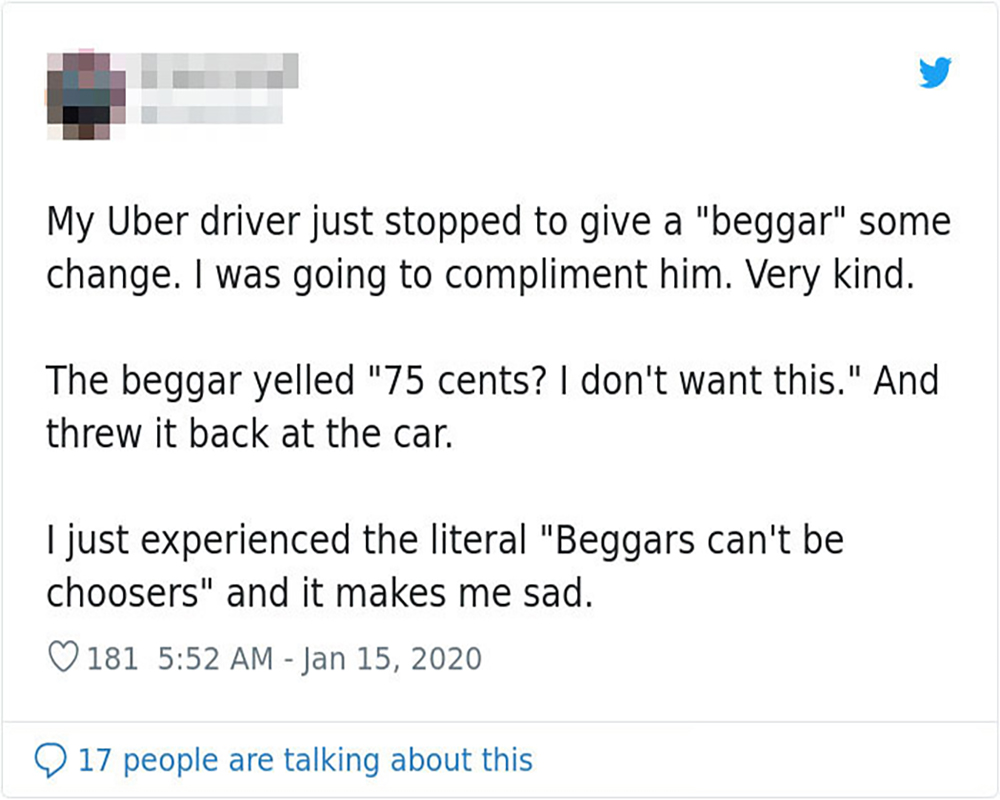Like the tweet with the heart icon
Image resolution: width=1000 pixels, height=800 pixels.
coord(63,658)
